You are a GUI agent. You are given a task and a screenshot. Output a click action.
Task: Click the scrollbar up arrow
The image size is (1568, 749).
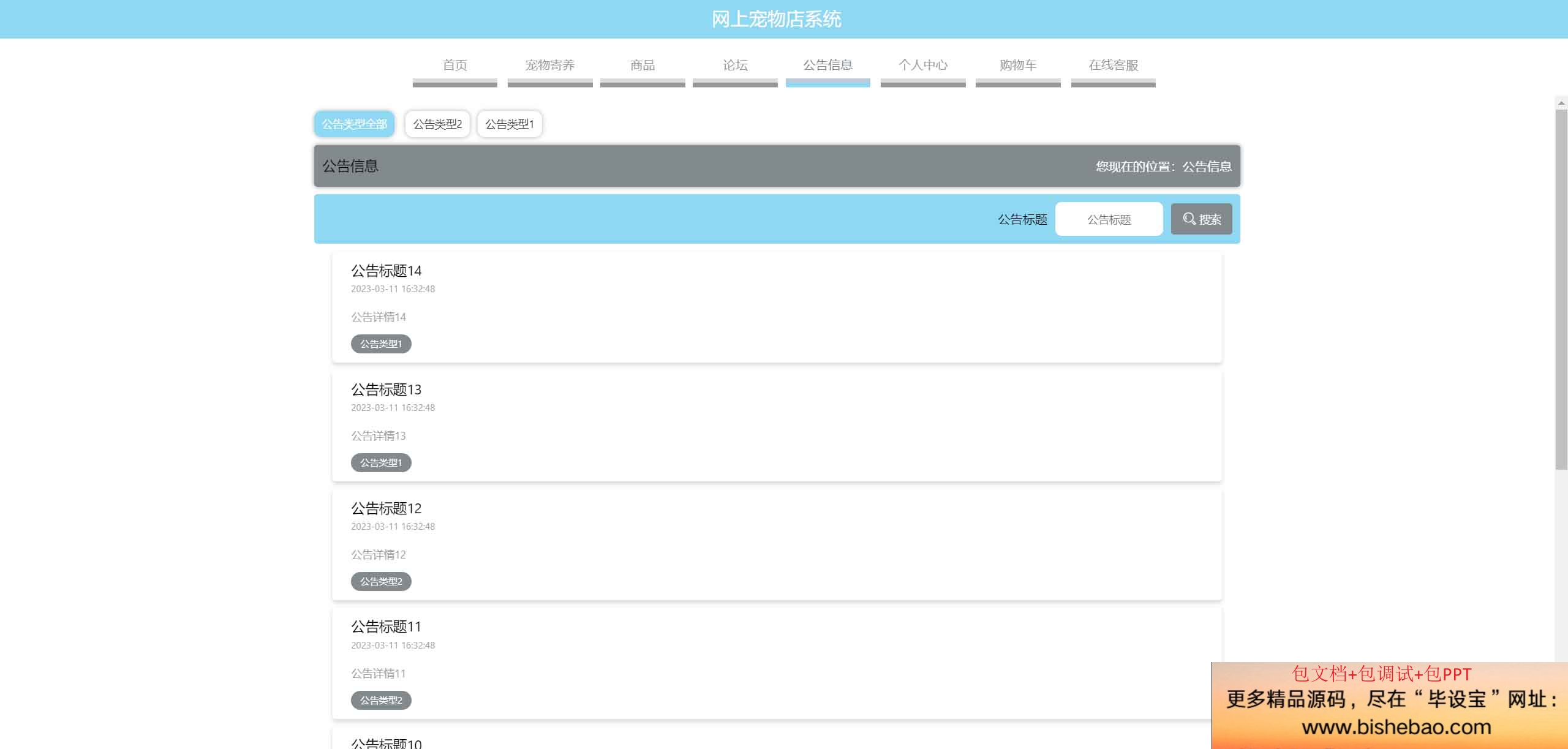pos(1561,103)
